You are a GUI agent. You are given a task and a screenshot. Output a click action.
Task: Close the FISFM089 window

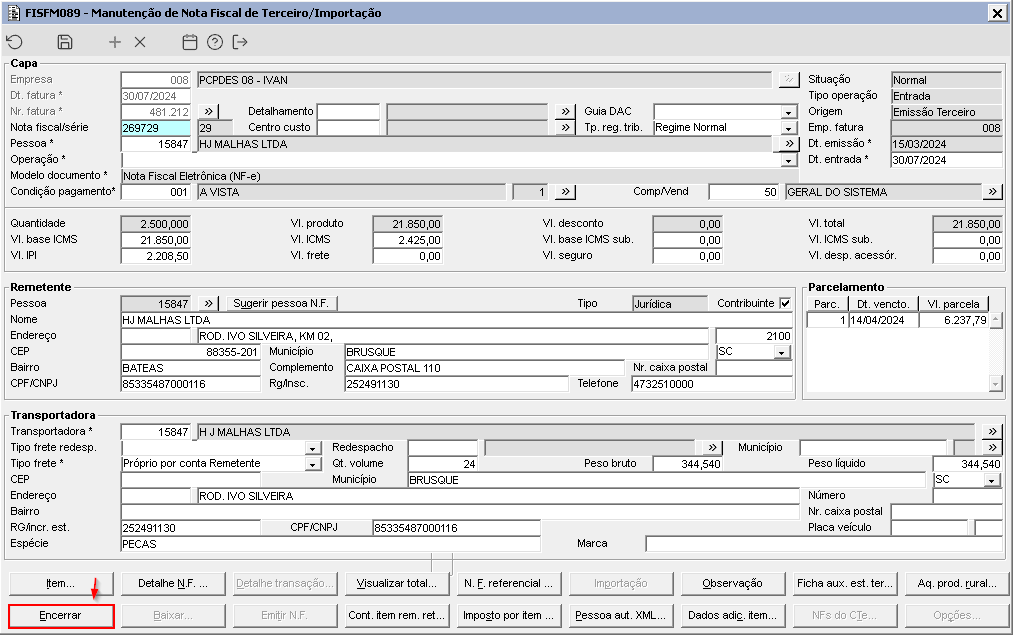coord(996,13)
